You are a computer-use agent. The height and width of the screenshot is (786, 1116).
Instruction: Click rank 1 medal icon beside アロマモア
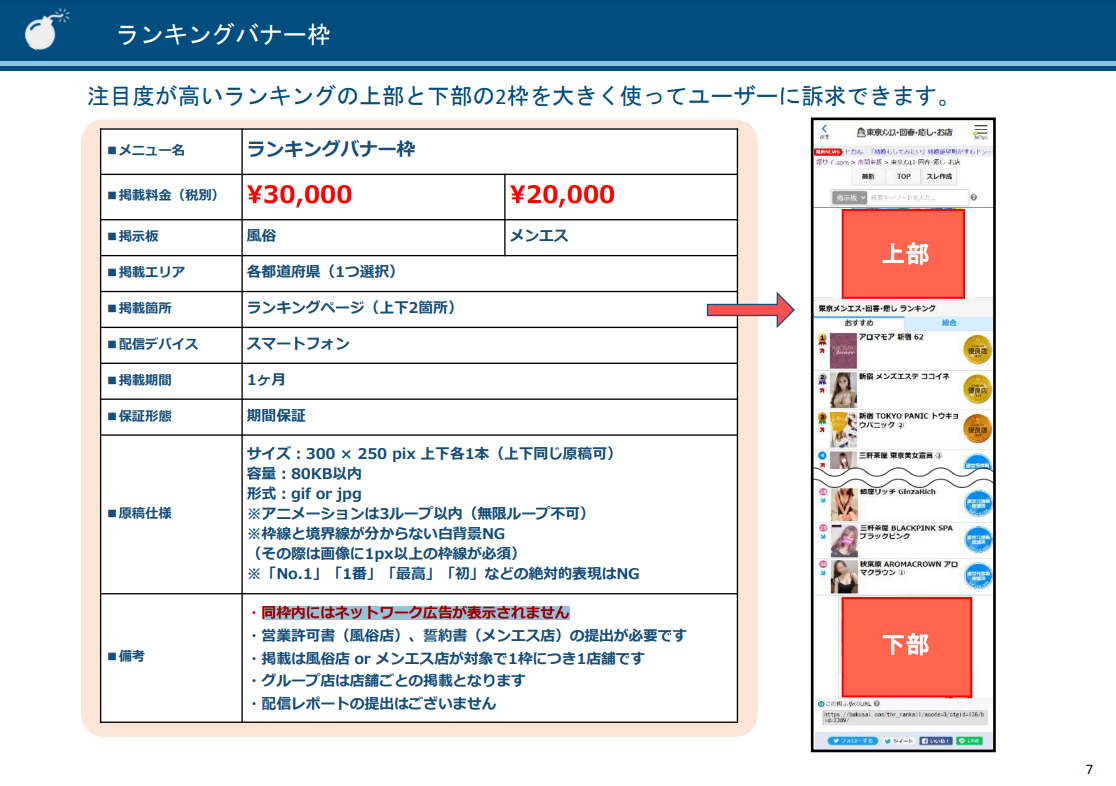[822, 340]
